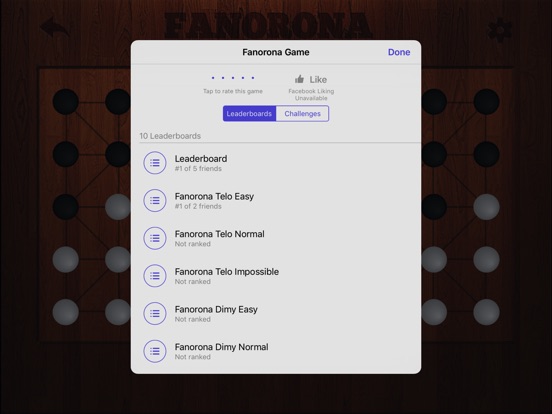Viewport: 552px width, 414px height.
Task: Select the bottom-right white piece on the board
Action: 486,312
